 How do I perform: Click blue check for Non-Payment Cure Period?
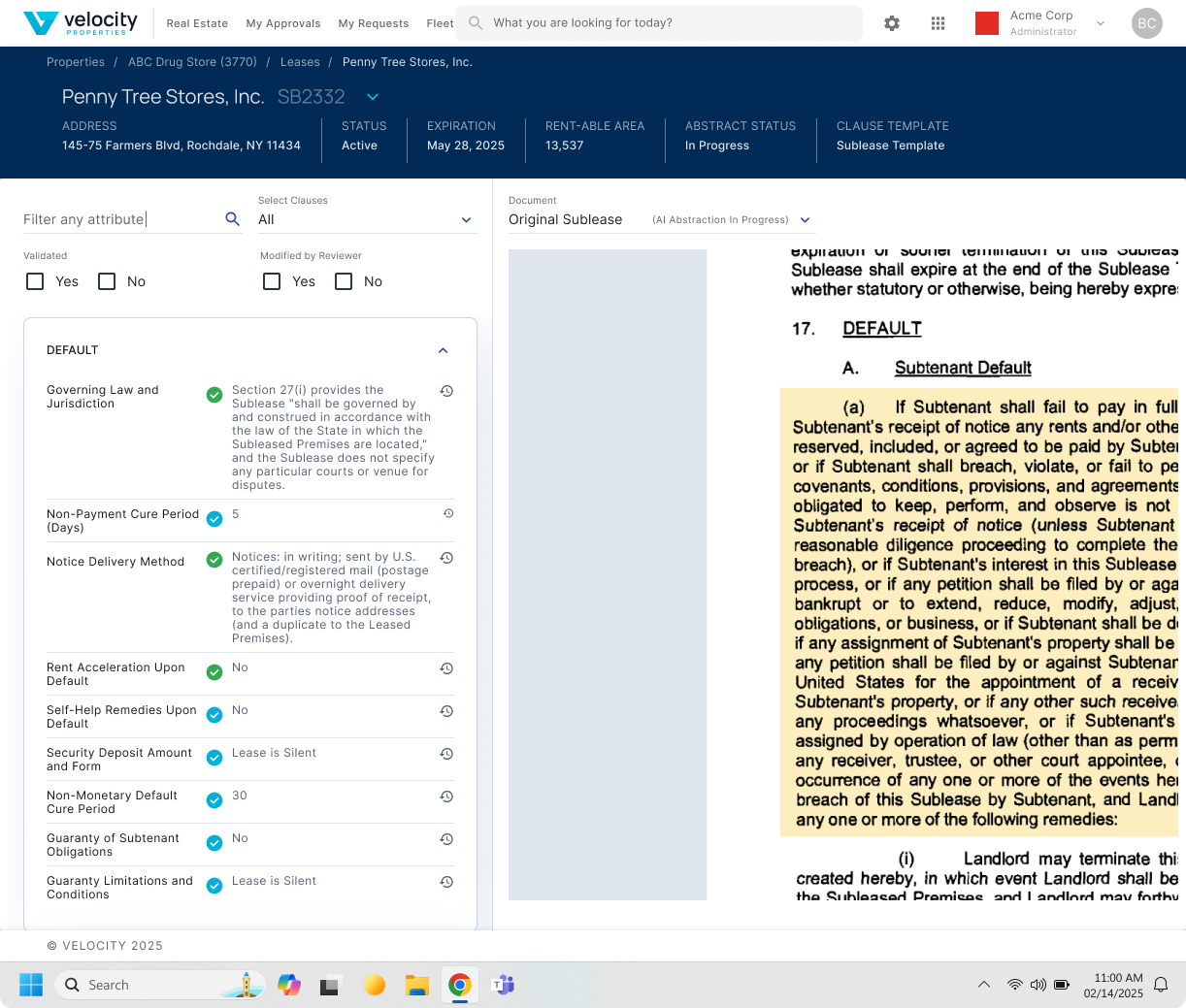[214, 519]
